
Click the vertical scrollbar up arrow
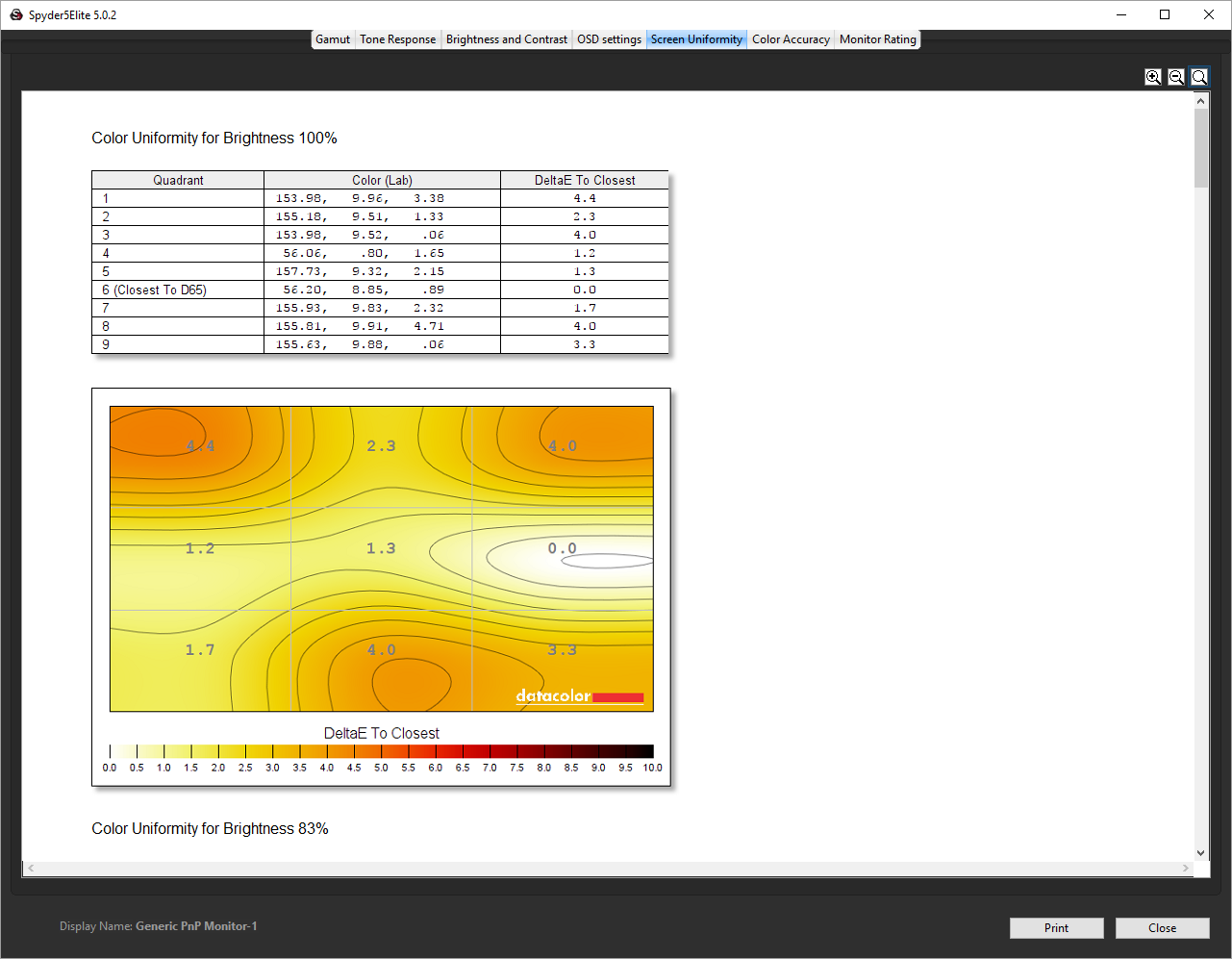(1200, 100)
